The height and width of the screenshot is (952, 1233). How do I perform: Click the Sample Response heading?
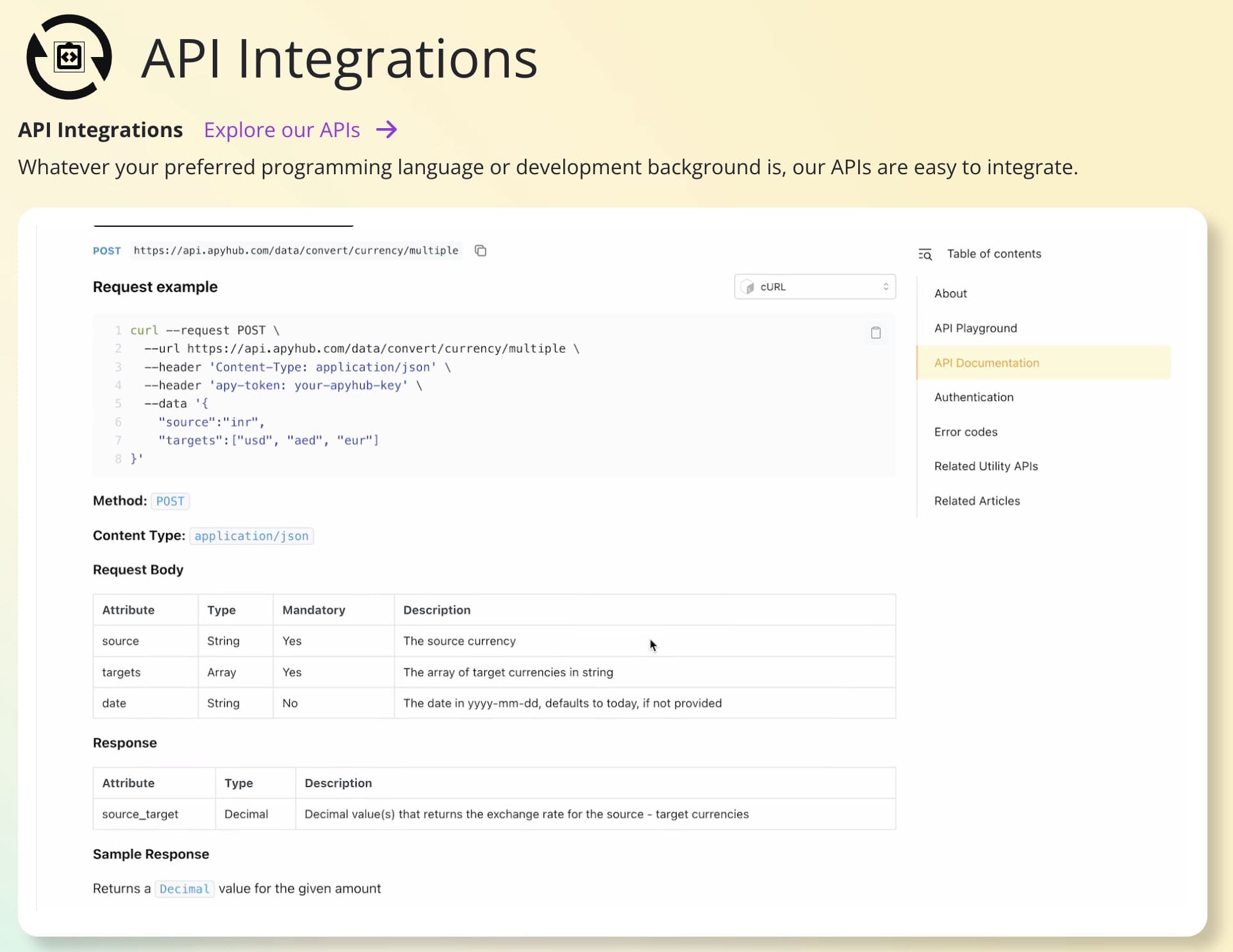pyautogui.click(x=151, y=854)
